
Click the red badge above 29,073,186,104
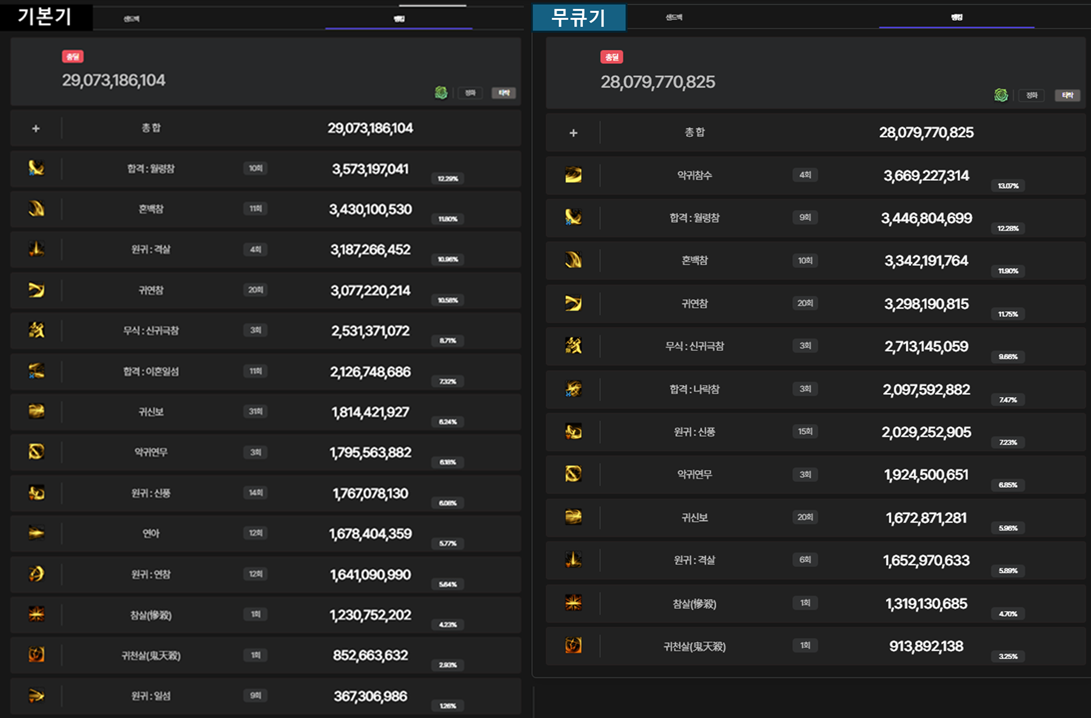(x=72, y=57)
